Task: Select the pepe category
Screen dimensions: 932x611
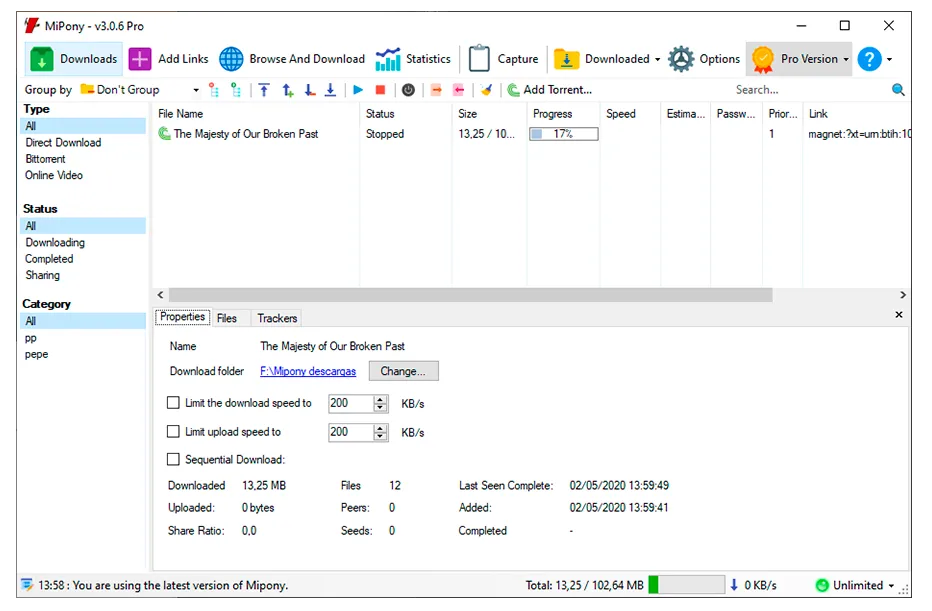Action: click(36, 354)
